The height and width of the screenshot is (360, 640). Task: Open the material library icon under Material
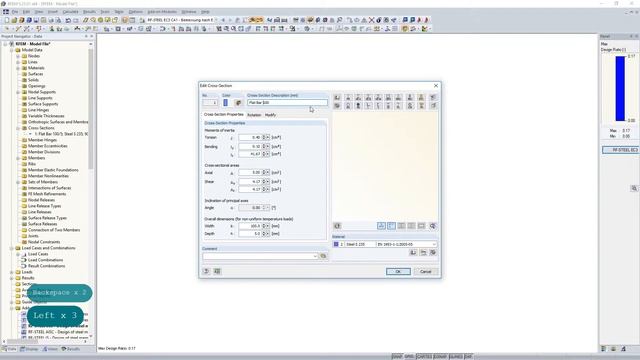pyautogui.click(x=413, y=253)
